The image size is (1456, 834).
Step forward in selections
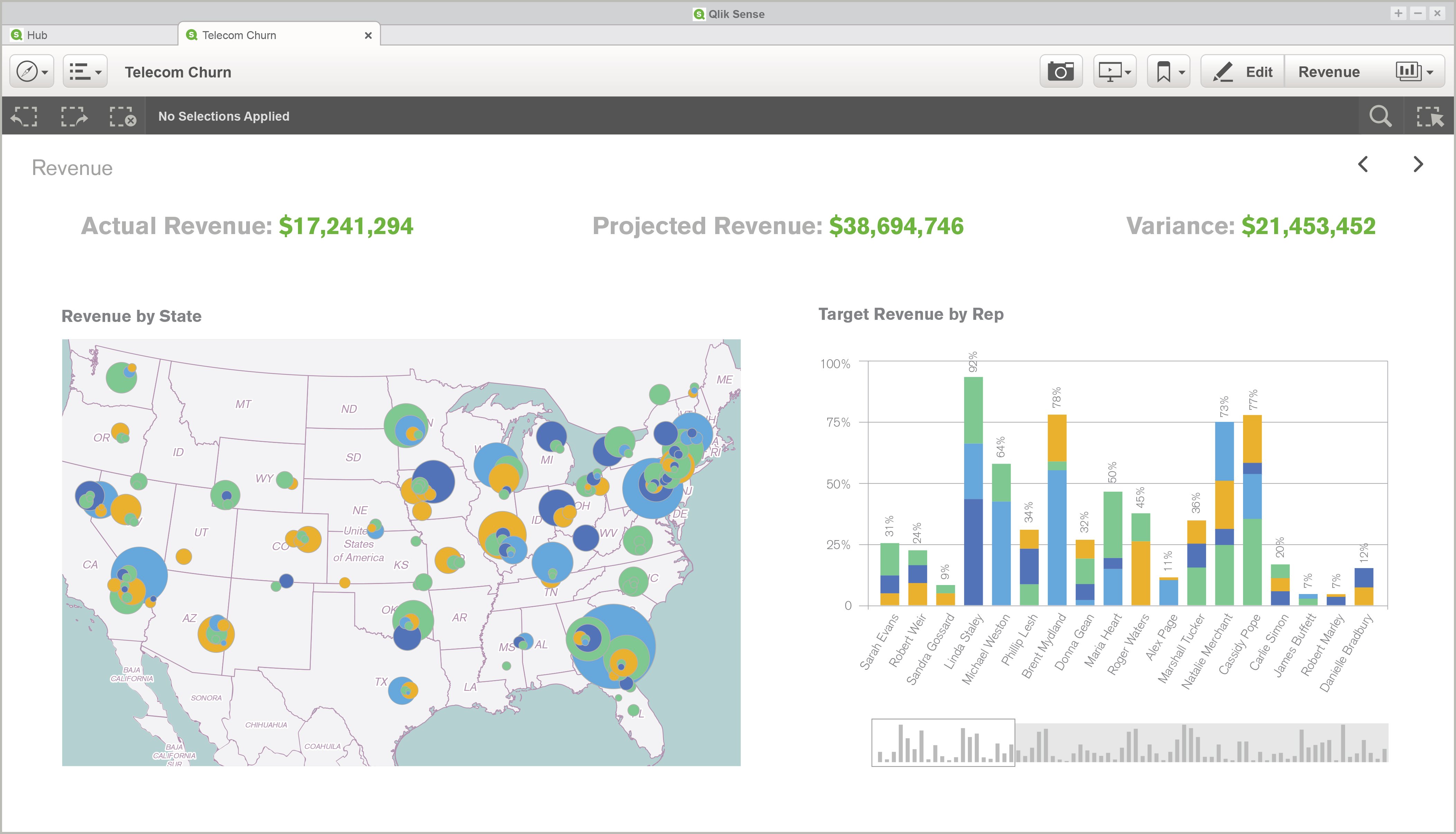click(74, 116)
